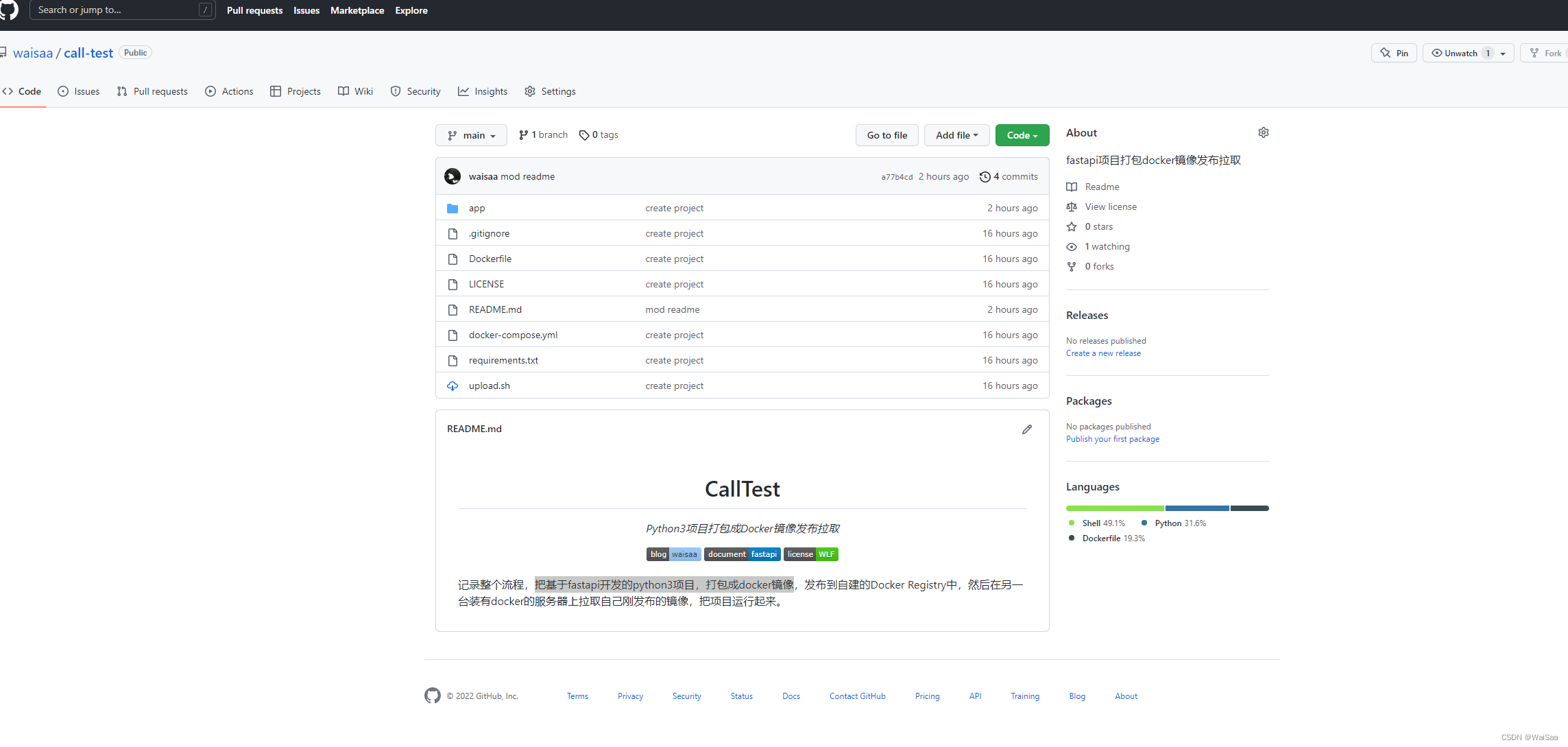Click the GitHub octocat home icon

10,9
